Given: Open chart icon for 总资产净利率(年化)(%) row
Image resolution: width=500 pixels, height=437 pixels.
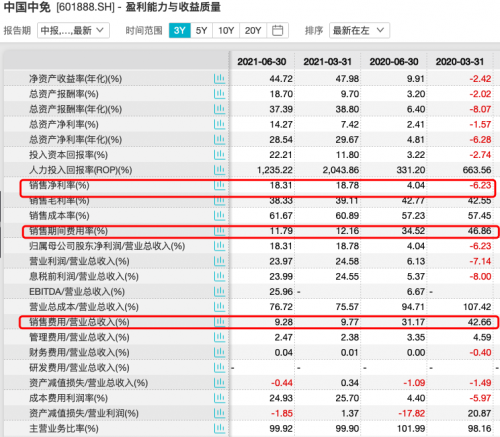Looking at the screenshot, I should [219, 139].
